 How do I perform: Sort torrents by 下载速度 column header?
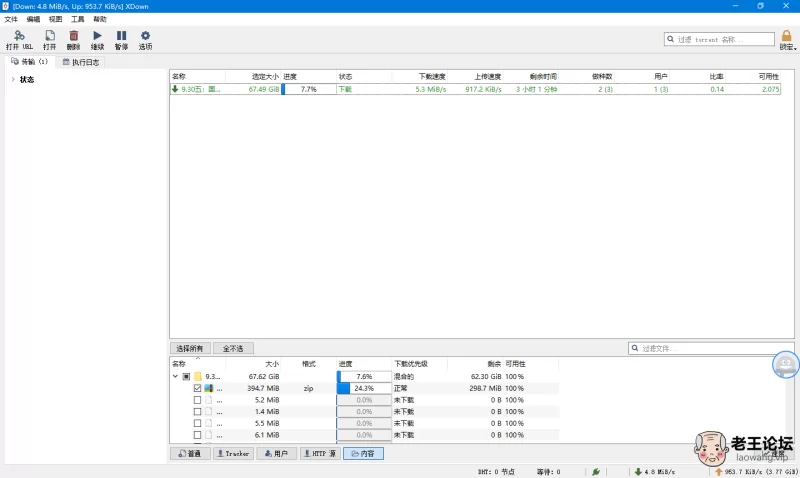pos(420,77)
